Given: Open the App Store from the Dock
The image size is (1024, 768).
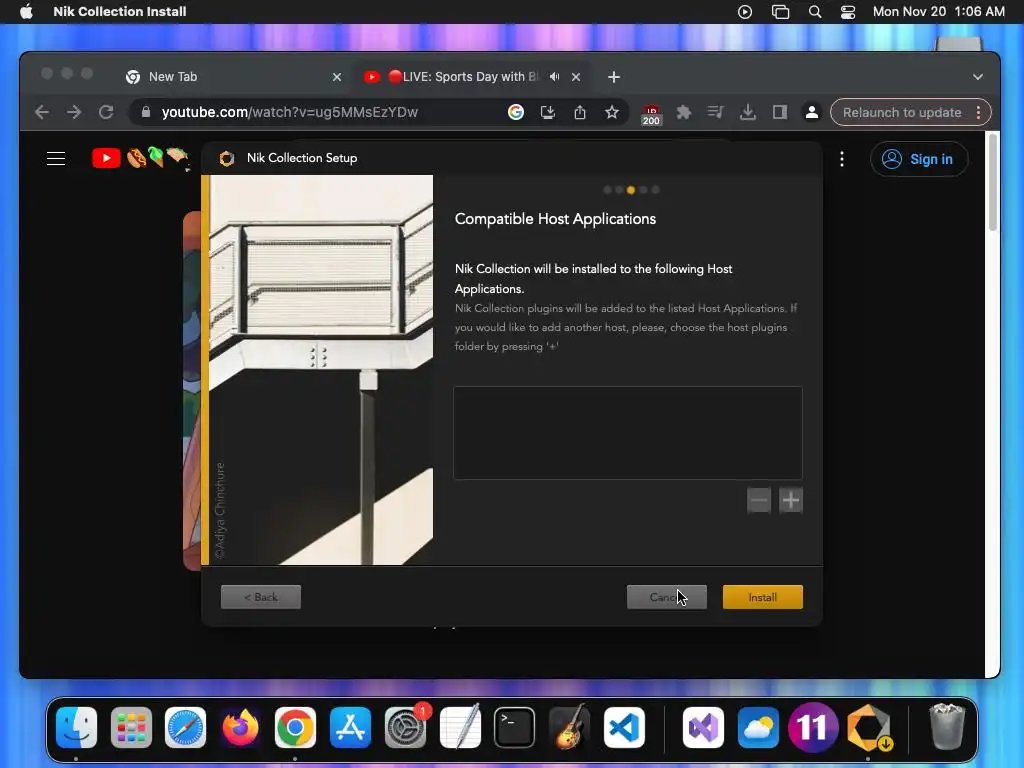Looking at the screenshot, I should pyautogui.click(x=350, y=727).
